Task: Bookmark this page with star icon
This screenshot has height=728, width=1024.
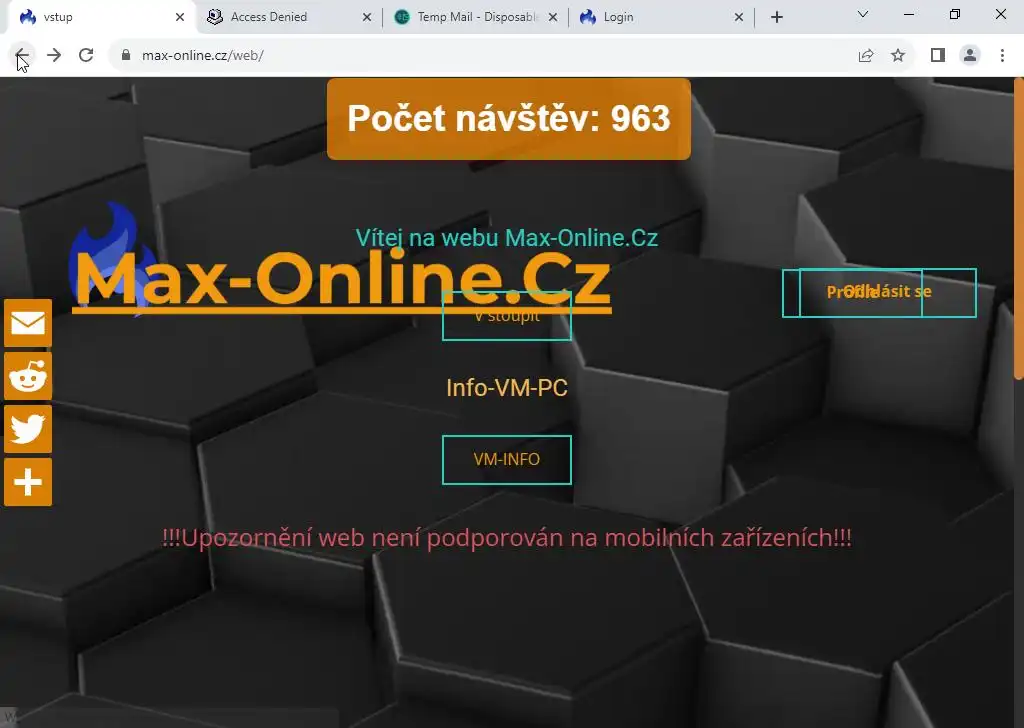Action: [x=898, y=55]
